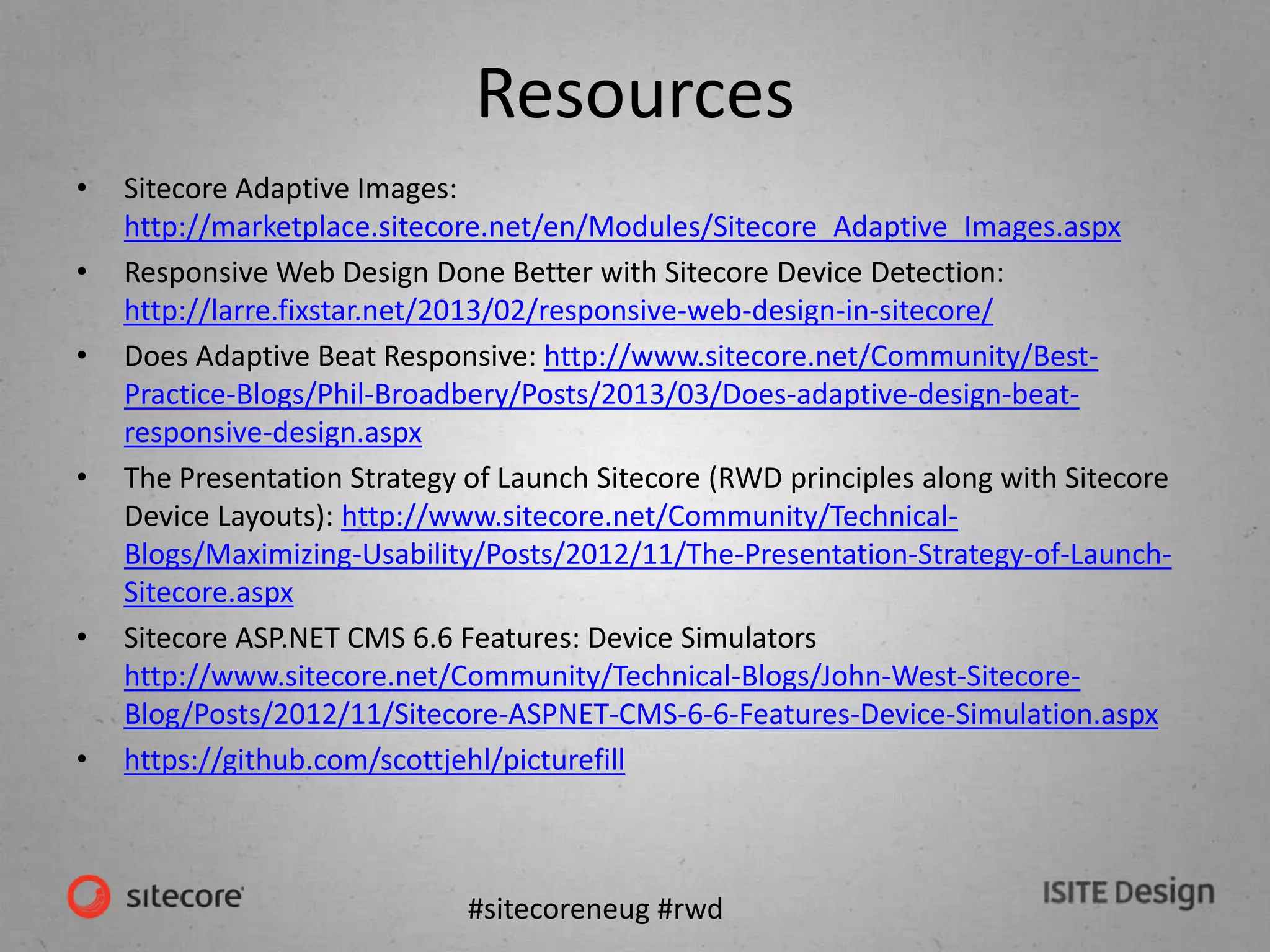1270x952 pixels.
Task: Click the Resources slide title
Action: point(634,94)
